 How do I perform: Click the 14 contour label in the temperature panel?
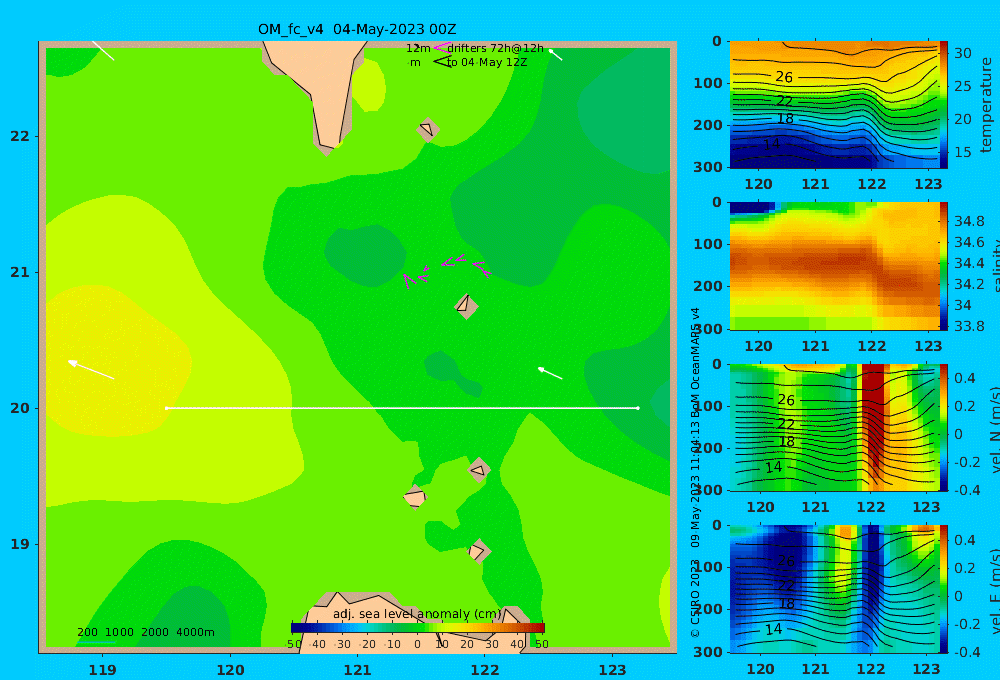click(771, 144)
